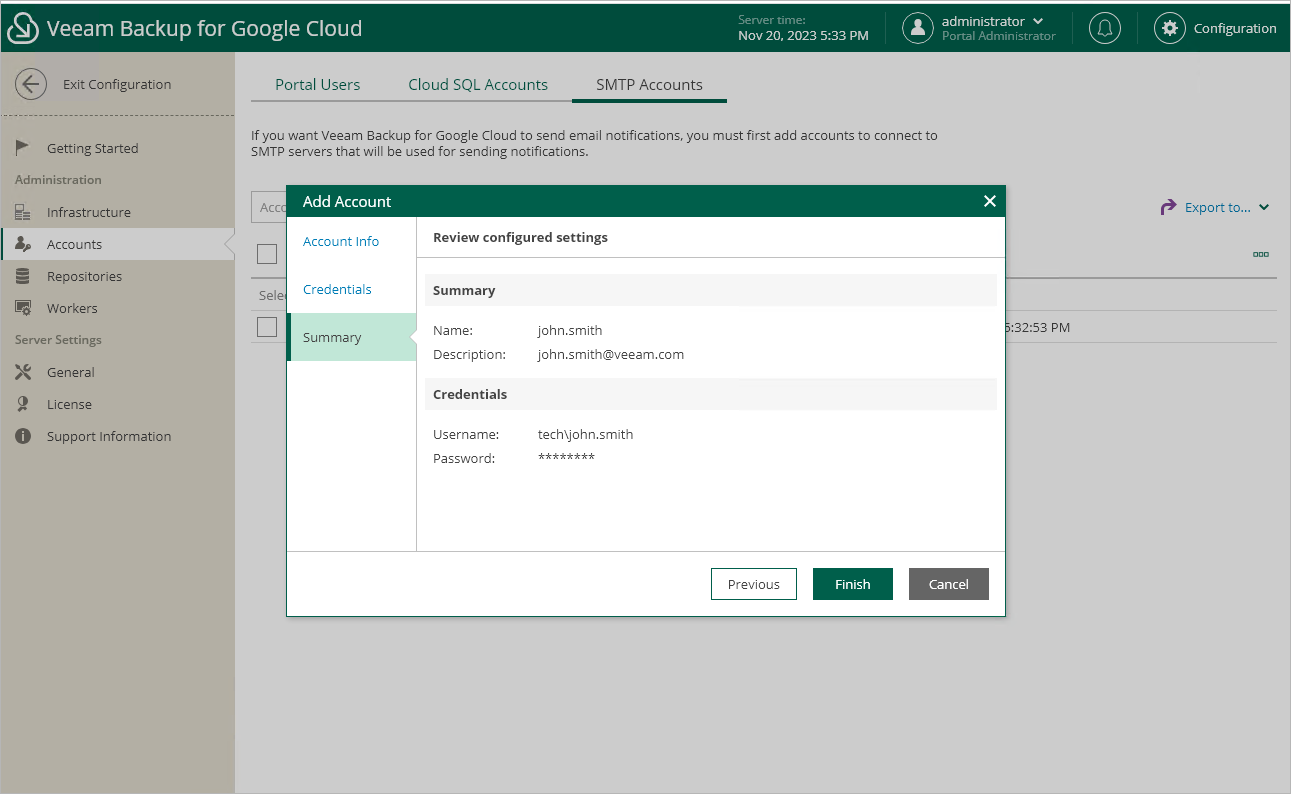This screenshot has height=794, width=1291.
Task: Click the Accounts sidebar icon
Action: pyautogui.click(x=23, y=244)
